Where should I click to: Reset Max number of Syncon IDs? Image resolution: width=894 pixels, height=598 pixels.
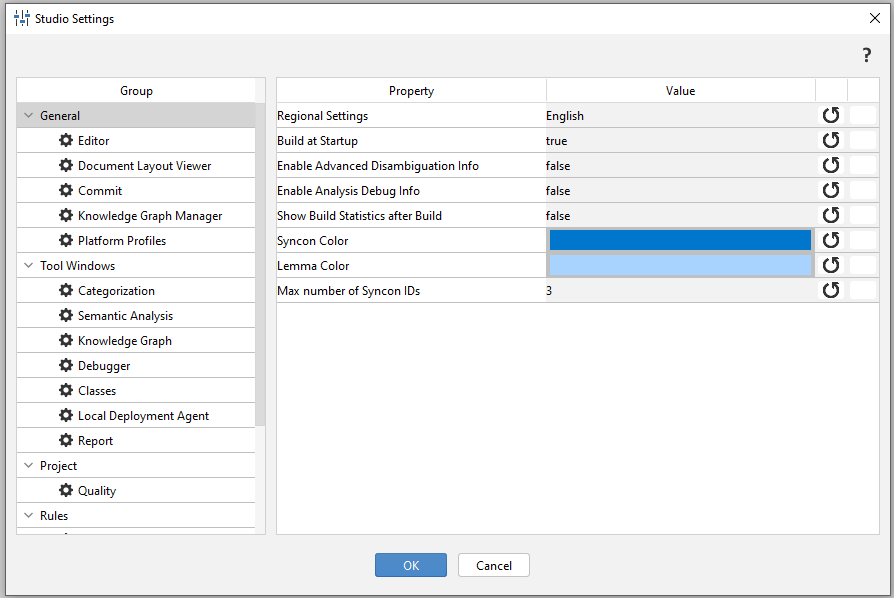(830, 291)
